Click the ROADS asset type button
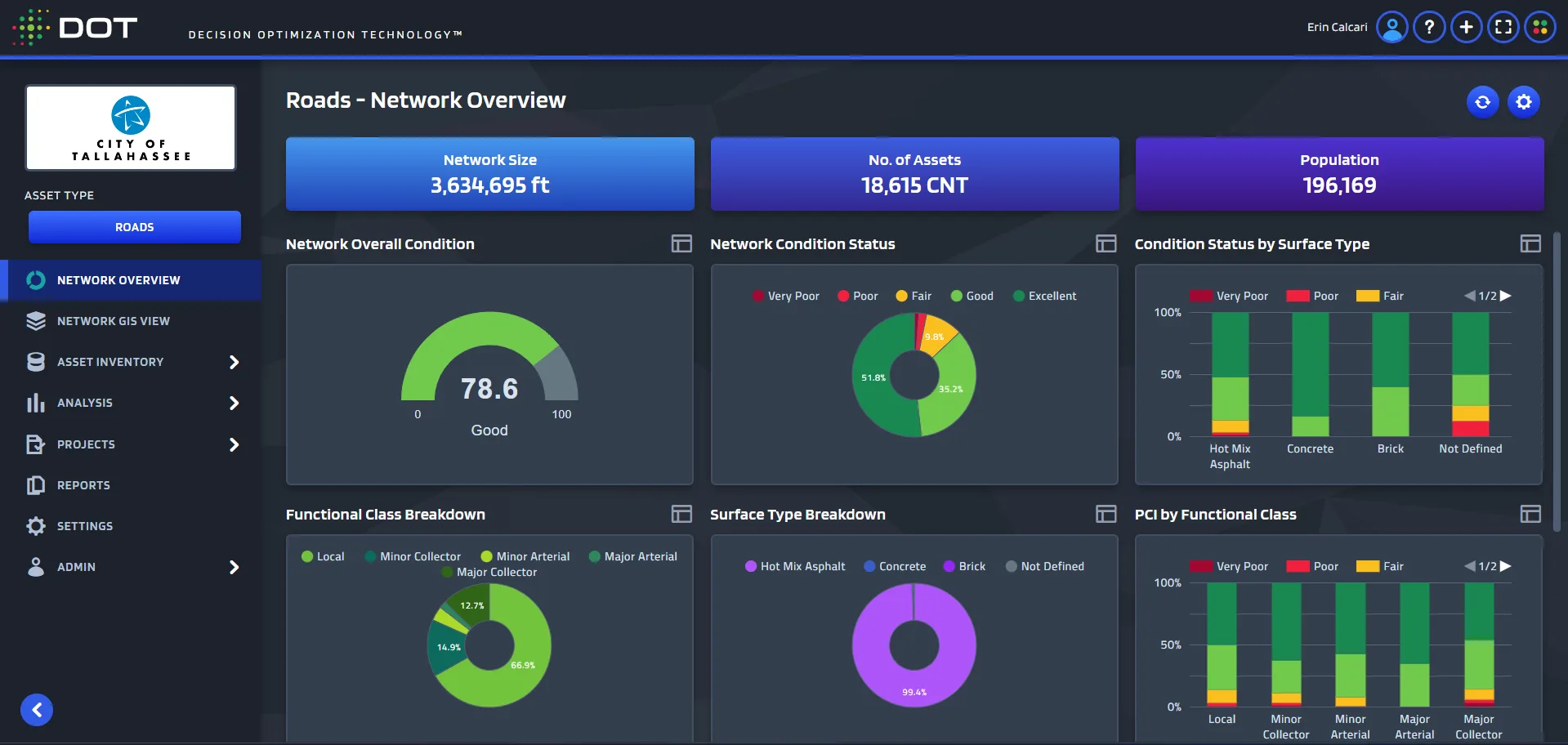The height and width of the screenshot is (745, 1568). pos(135,227)
